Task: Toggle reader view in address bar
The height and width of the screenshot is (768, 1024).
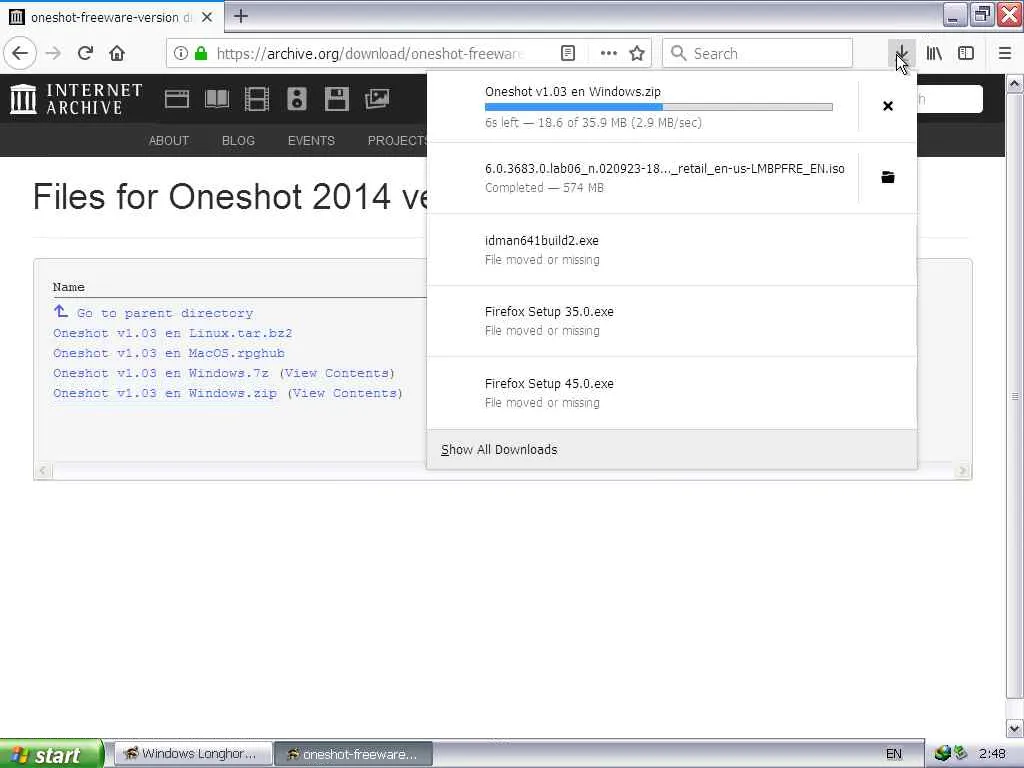Action: click(568, 54)
